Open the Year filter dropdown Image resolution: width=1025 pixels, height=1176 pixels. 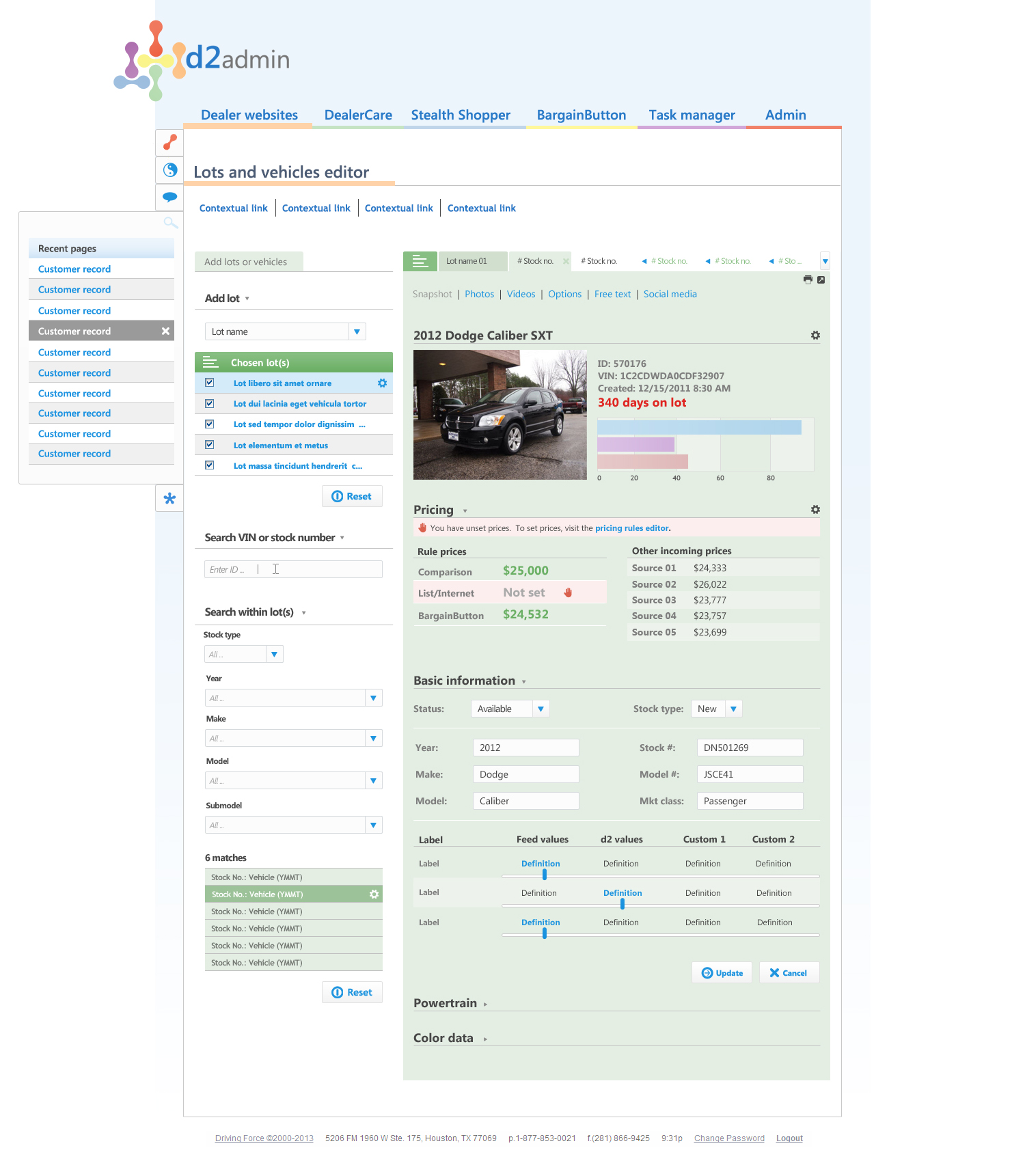click(x=373, y=698)
